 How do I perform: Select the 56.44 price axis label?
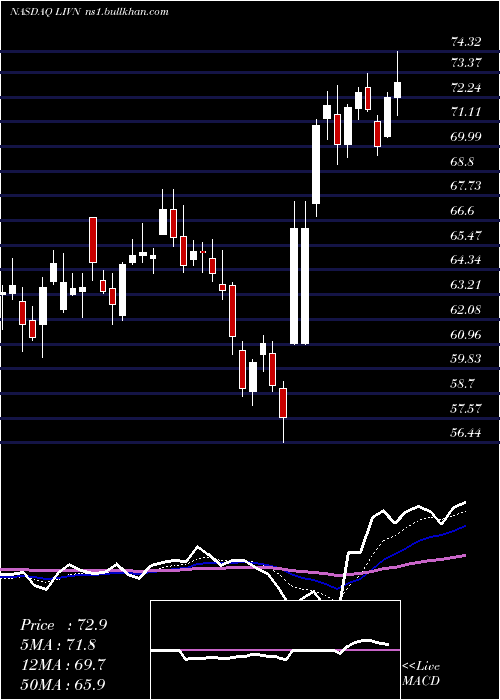(466, 433)
